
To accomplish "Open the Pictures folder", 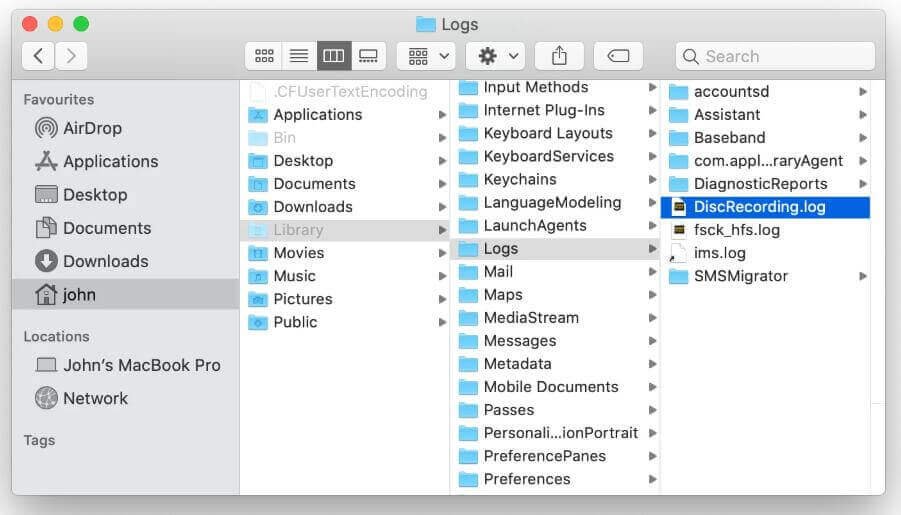I will click(x=345, y=299).
